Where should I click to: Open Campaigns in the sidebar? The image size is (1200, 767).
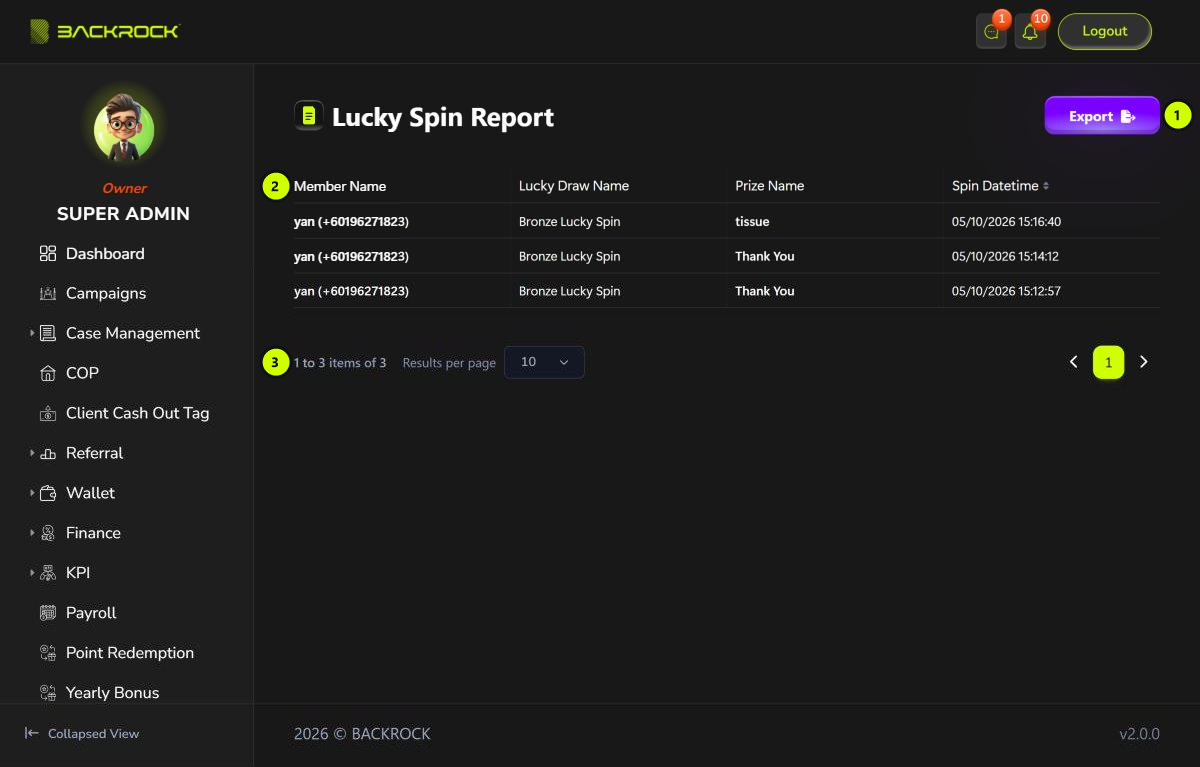click(x=106, y=293)
